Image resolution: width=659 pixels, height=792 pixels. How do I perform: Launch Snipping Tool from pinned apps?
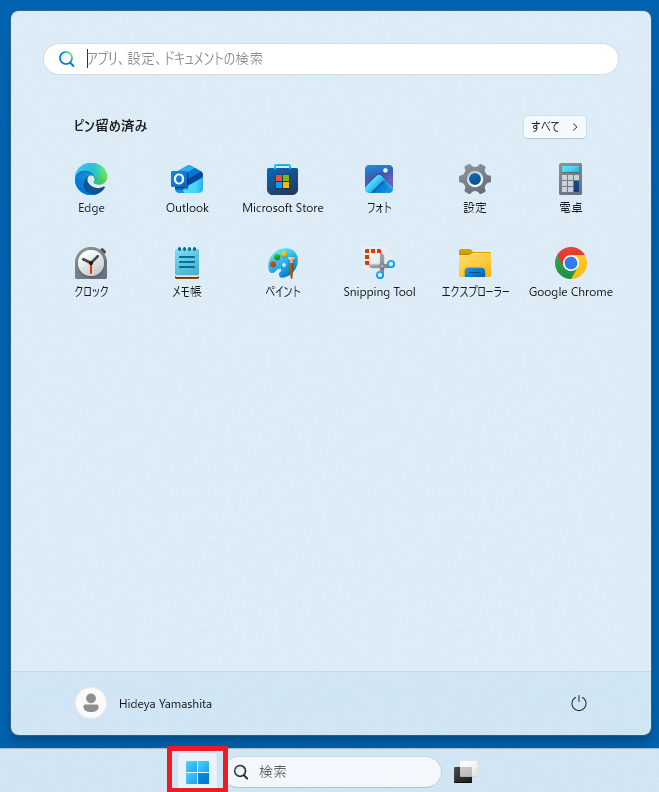click(x=379, y=272)
